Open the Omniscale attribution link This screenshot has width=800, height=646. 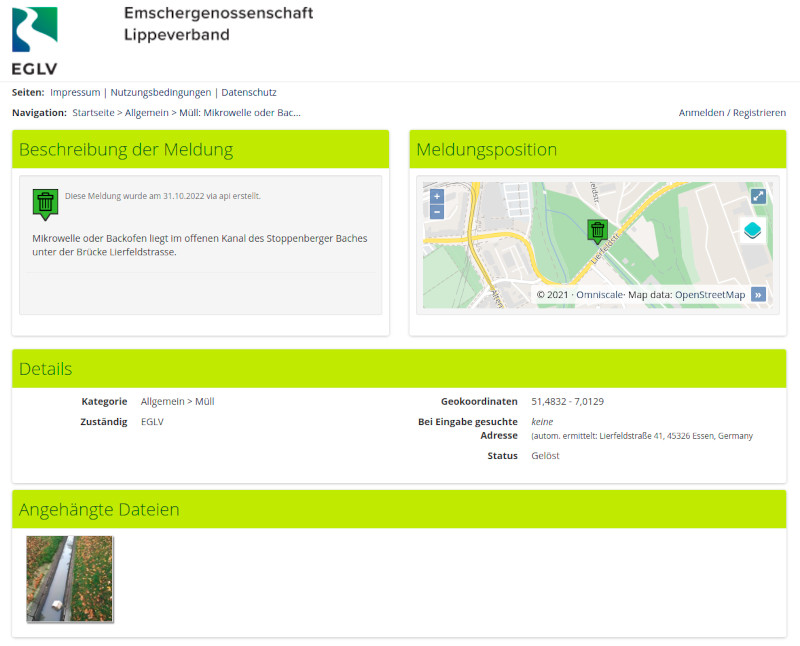tap(598, 294)
